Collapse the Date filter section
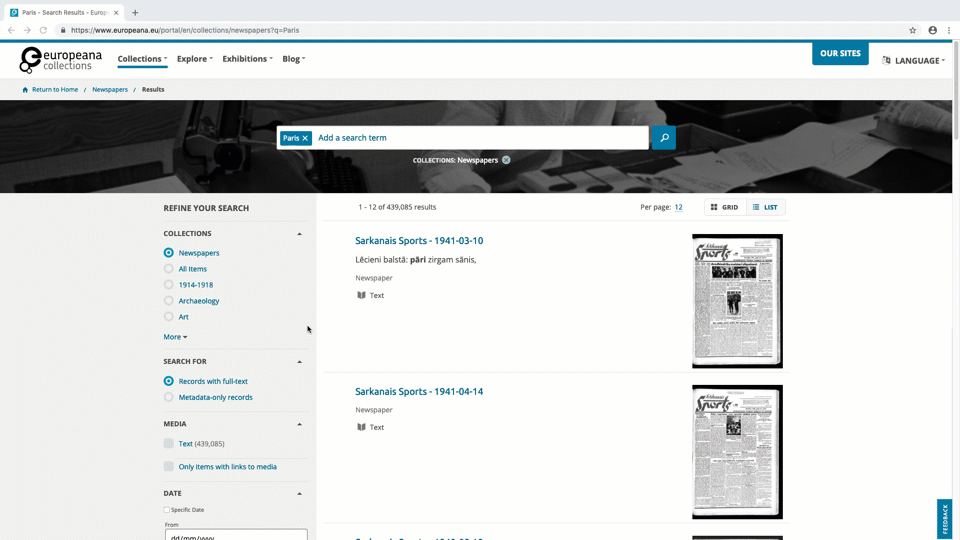960x540 pixels. [299, 493]
